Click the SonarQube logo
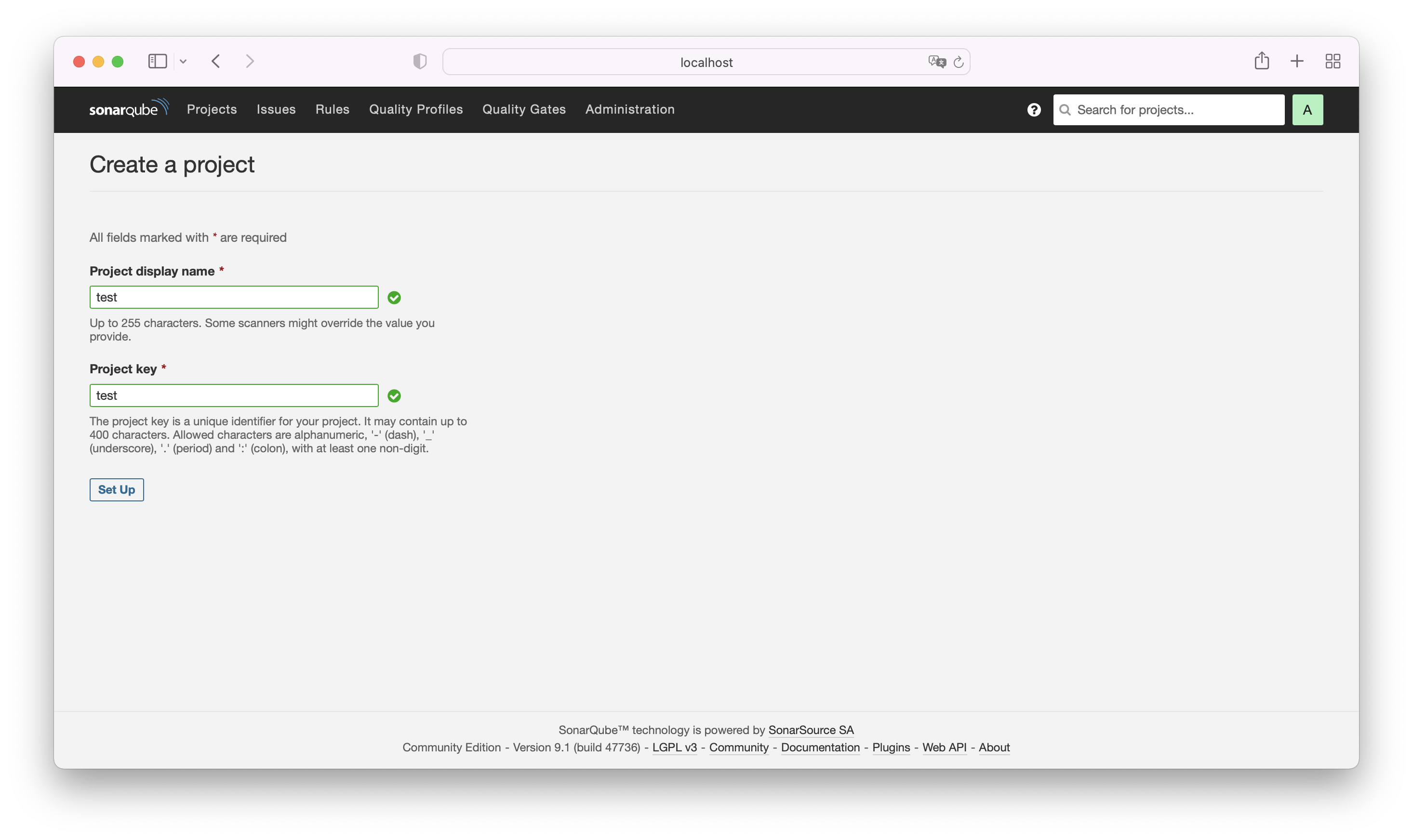Screen dimensions: 1413x840 coord(129,109)
